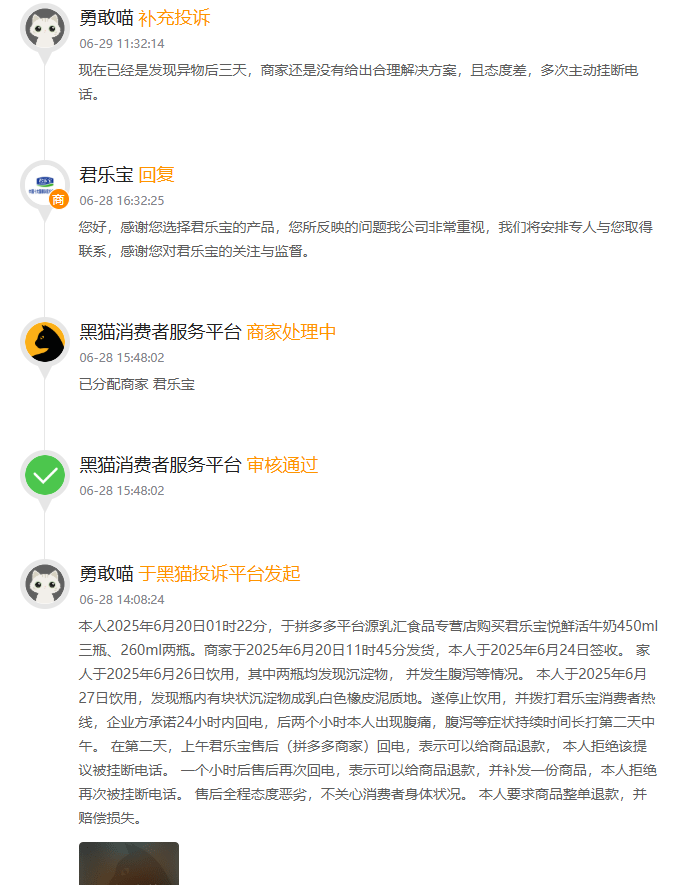Click timestamp 06-28 14:08:24
Viewport: 687px width, 885px height.
(122, 599)
